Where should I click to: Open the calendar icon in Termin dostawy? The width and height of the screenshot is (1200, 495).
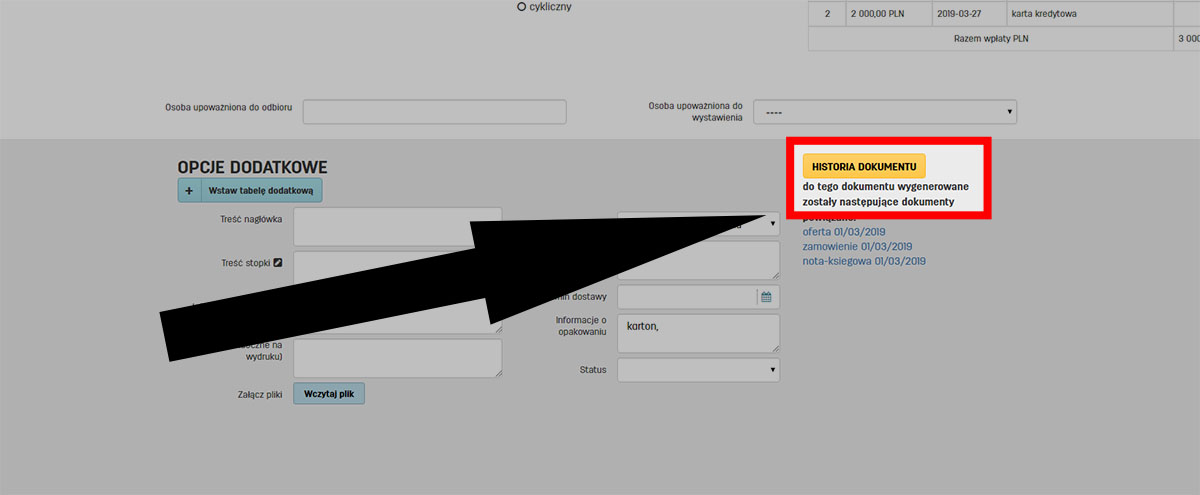766,297
